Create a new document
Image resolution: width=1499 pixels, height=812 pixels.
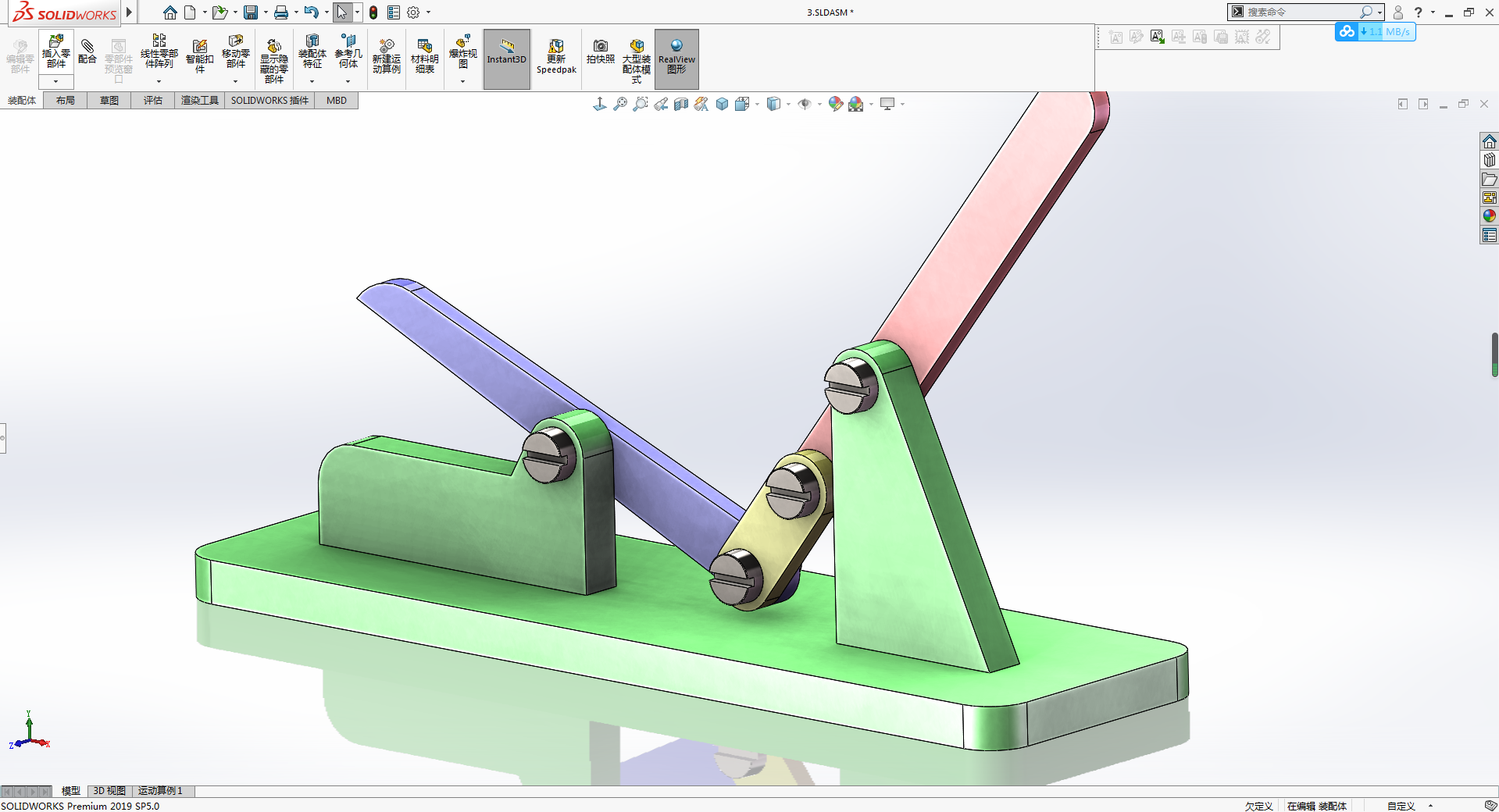(190, 12)
